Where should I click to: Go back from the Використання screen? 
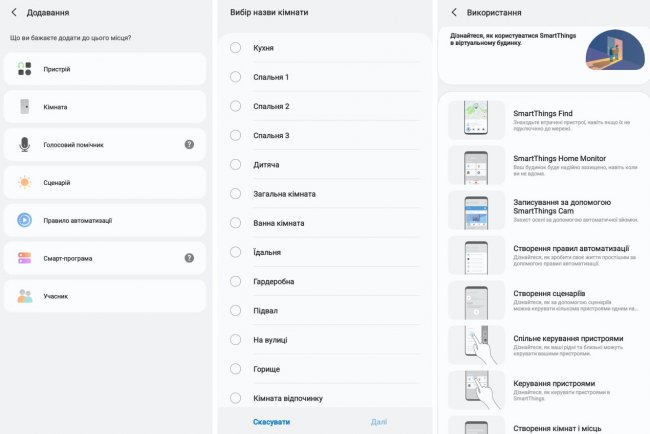tap(454, 12)
